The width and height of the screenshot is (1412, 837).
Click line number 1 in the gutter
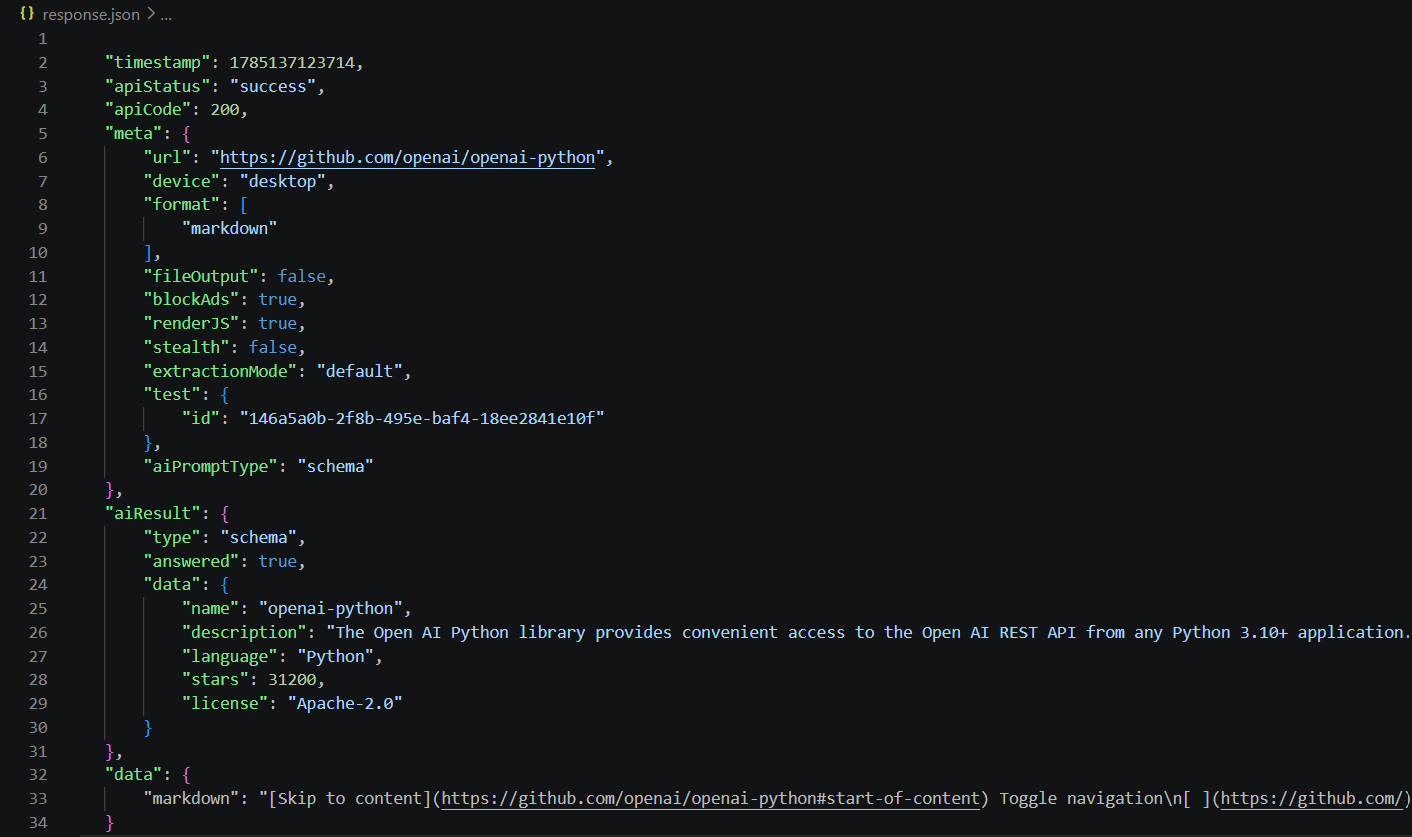42,38
